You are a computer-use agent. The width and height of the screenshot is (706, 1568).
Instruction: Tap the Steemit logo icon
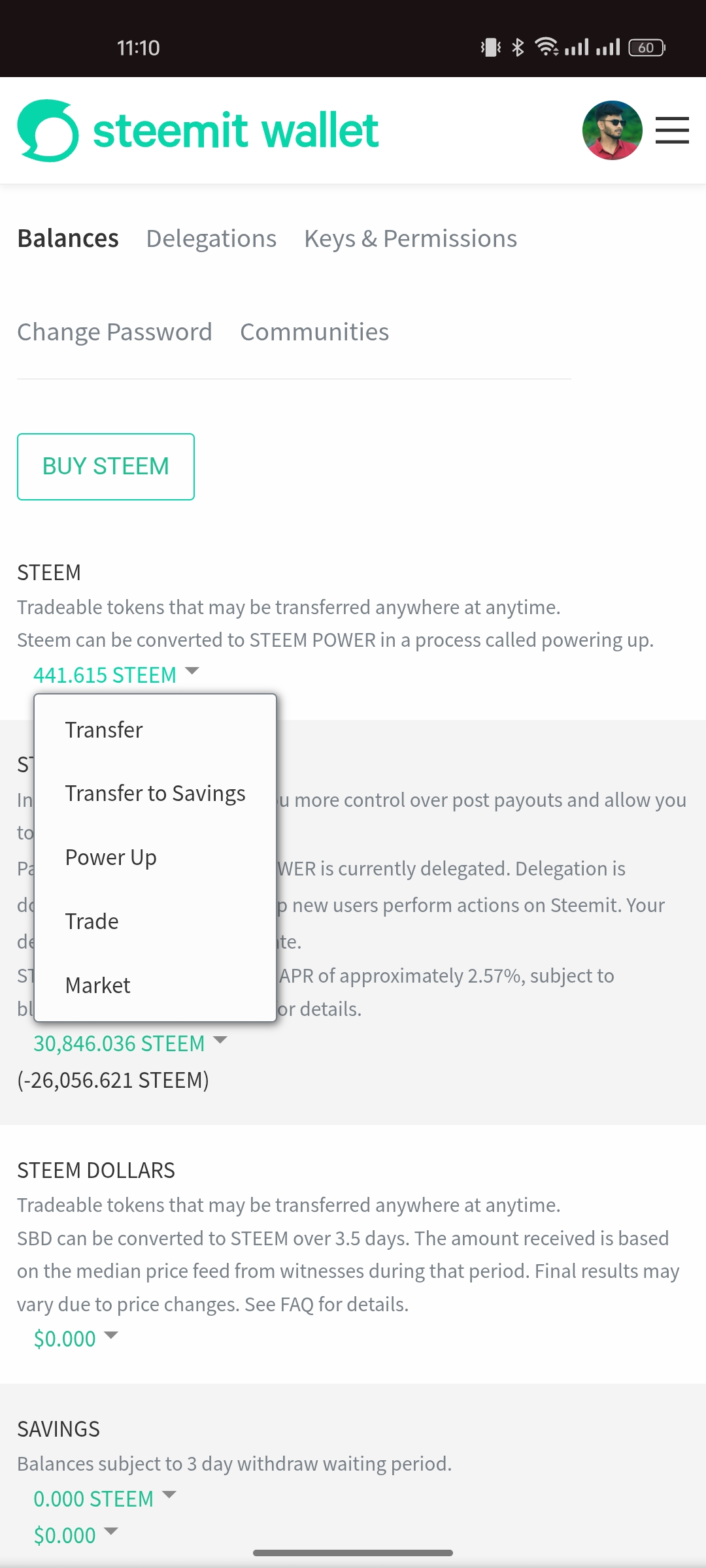click(x=48, y=131)
